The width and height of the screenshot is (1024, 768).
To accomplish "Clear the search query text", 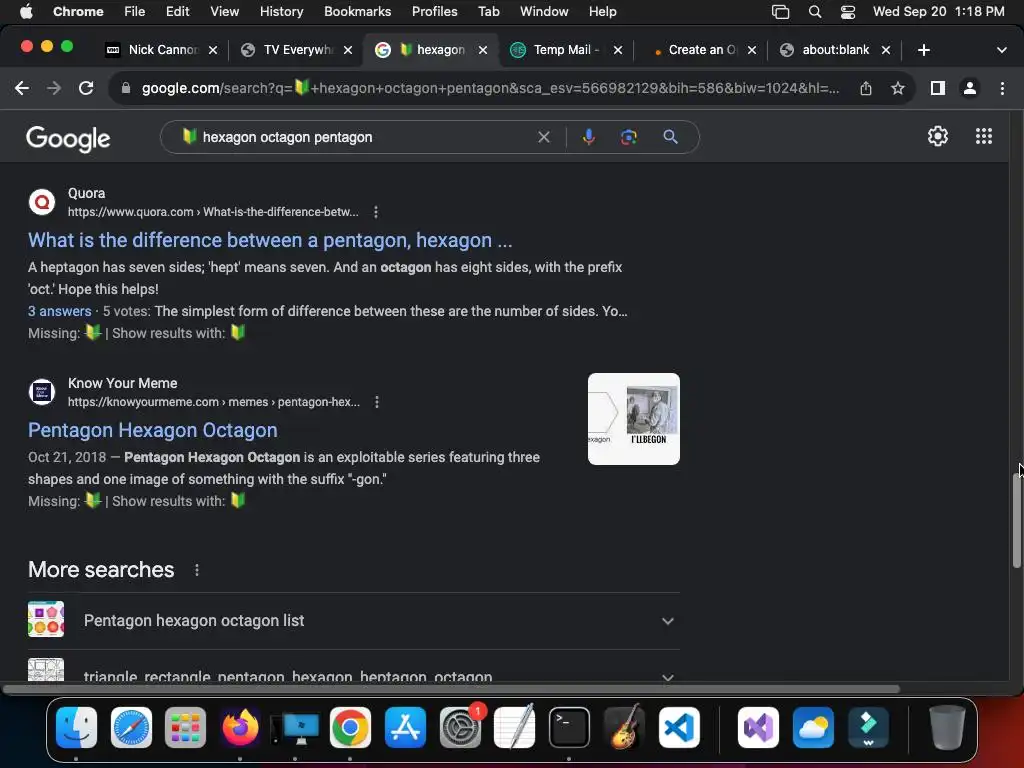I will click(x=543, y=137).
